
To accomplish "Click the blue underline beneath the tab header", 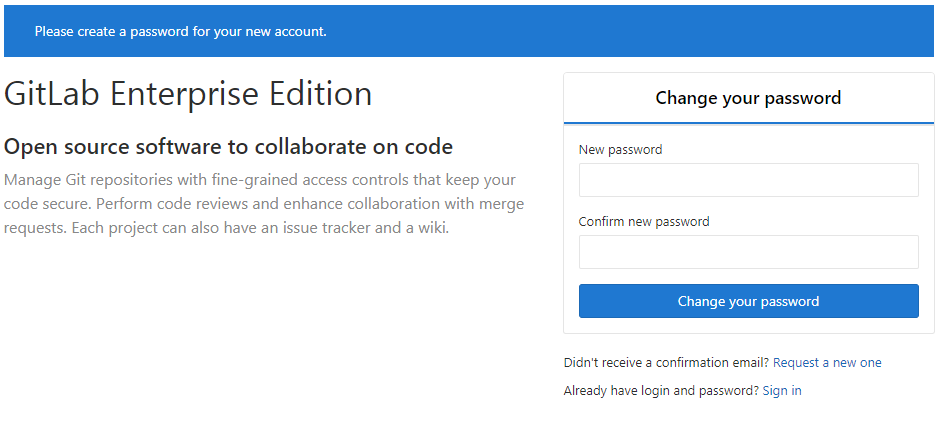I will coord(748,123).
